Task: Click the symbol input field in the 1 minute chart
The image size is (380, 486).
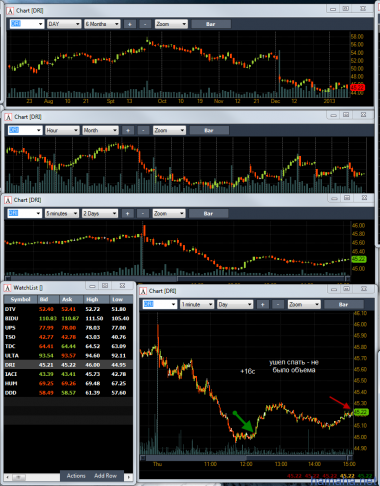Action: point(159,304)
